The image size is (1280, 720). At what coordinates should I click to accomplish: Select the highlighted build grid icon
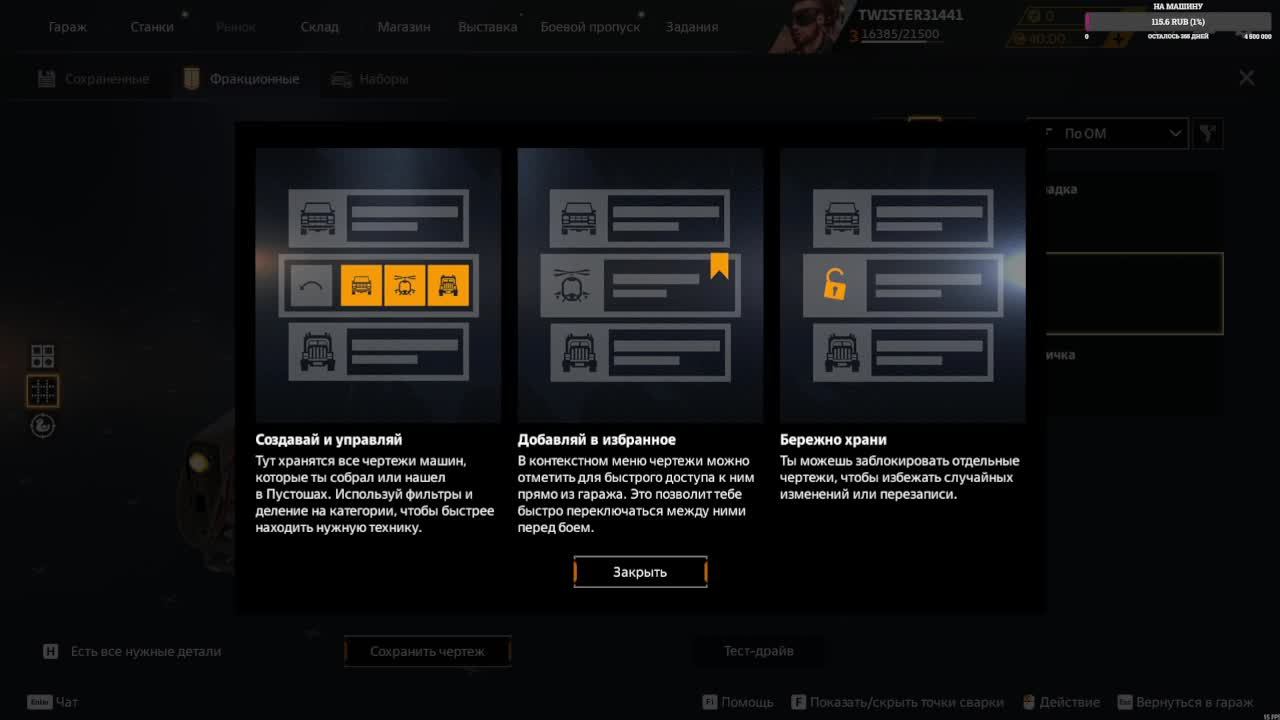(42, 391)
